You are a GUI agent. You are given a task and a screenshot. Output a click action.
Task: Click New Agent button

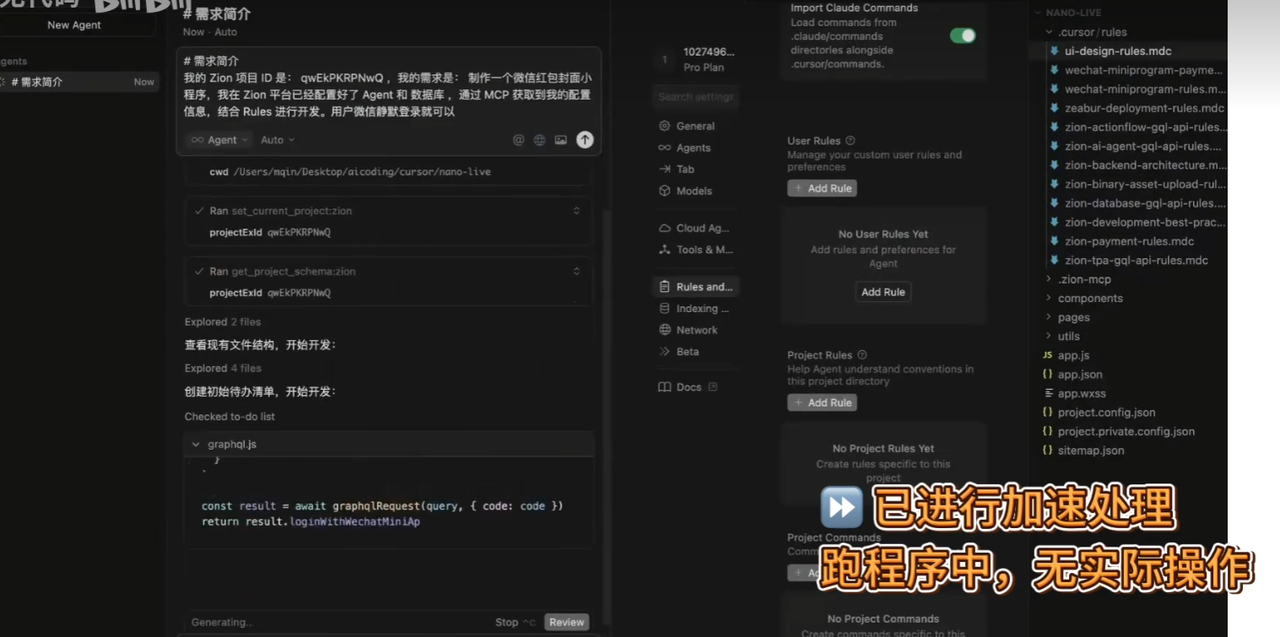click(x=74, y=25)
